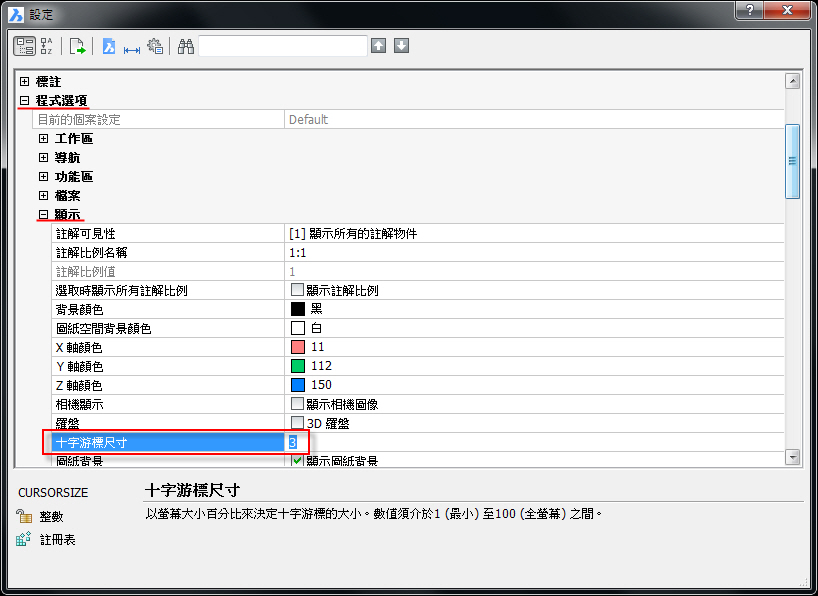This screenshot has width=818, height=596.
Task: Click the green Y 軸顏色 swatch
Action: [298, 366]
